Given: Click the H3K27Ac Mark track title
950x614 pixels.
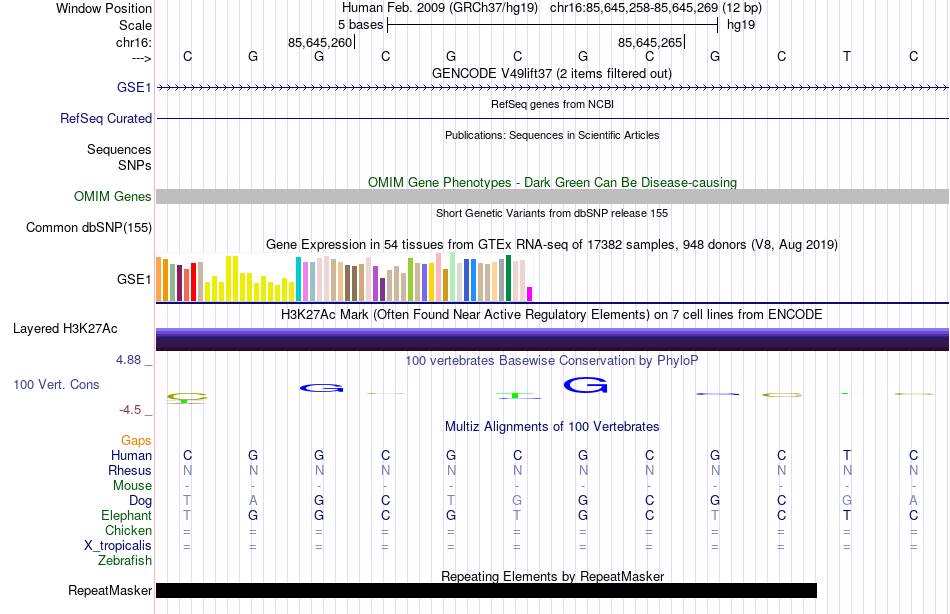Looking at the screenshot, I should pyautogui.click(x=551, y=315).
